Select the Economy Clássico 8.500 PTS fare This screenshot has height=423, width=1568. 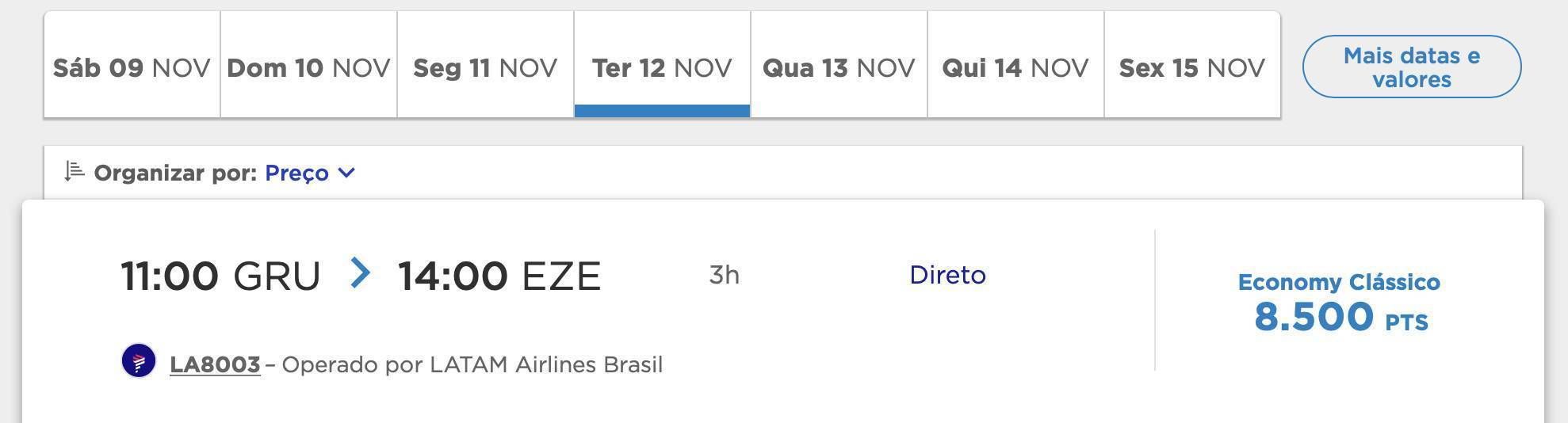click(1339, 303)
